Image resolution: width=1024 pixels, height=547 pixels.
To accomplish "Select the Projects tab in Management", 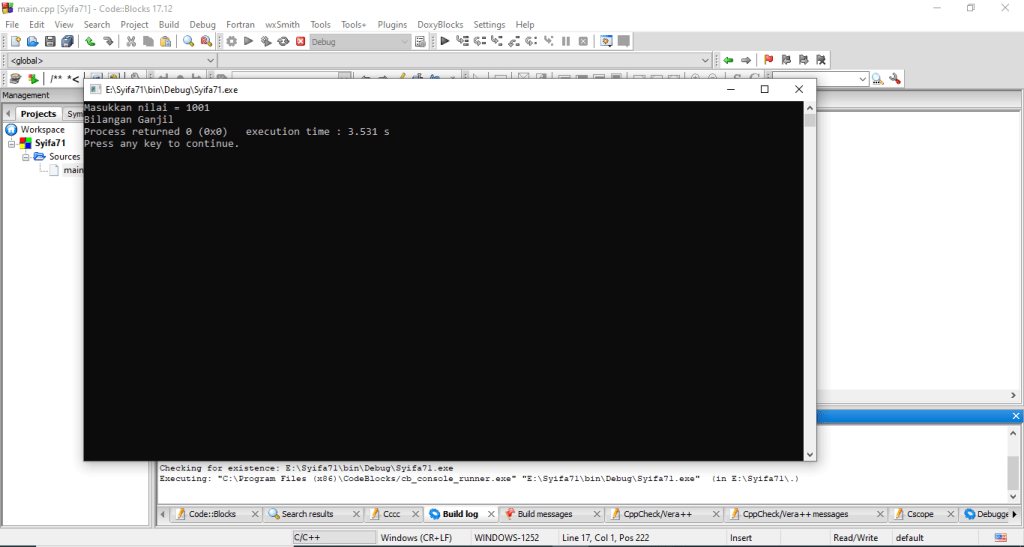I will pyautogui.click(x=38, y=114).
